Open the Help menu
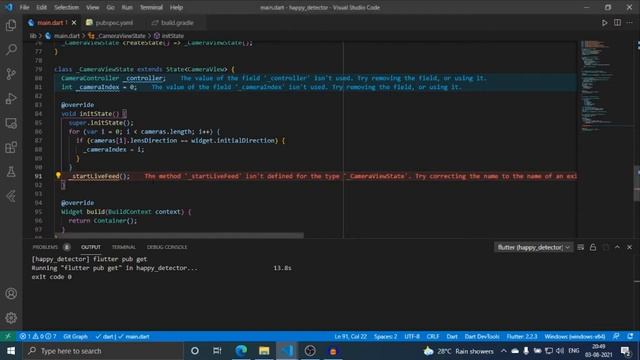640x360 pixels. tap(176, 7)
